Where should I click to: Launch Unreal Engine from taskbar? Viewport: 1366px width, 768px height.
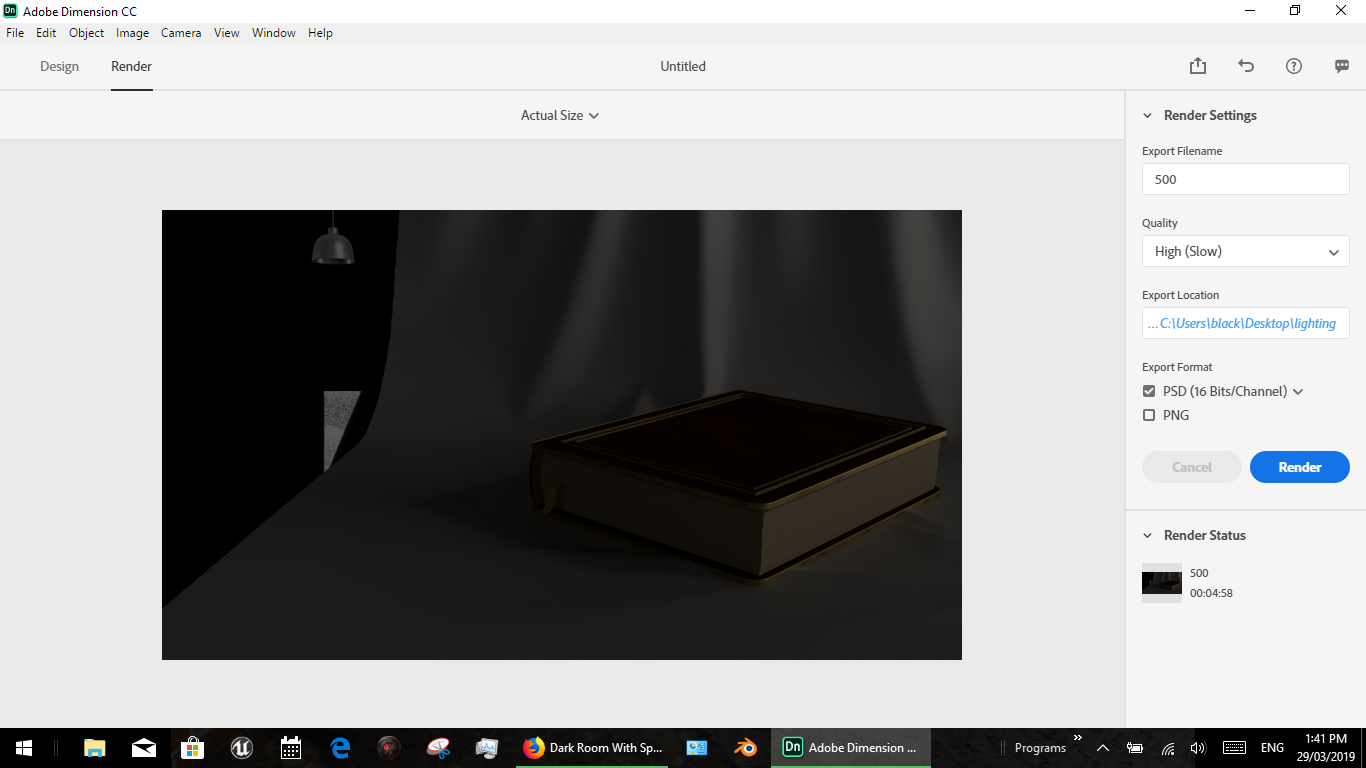point(241,747)
